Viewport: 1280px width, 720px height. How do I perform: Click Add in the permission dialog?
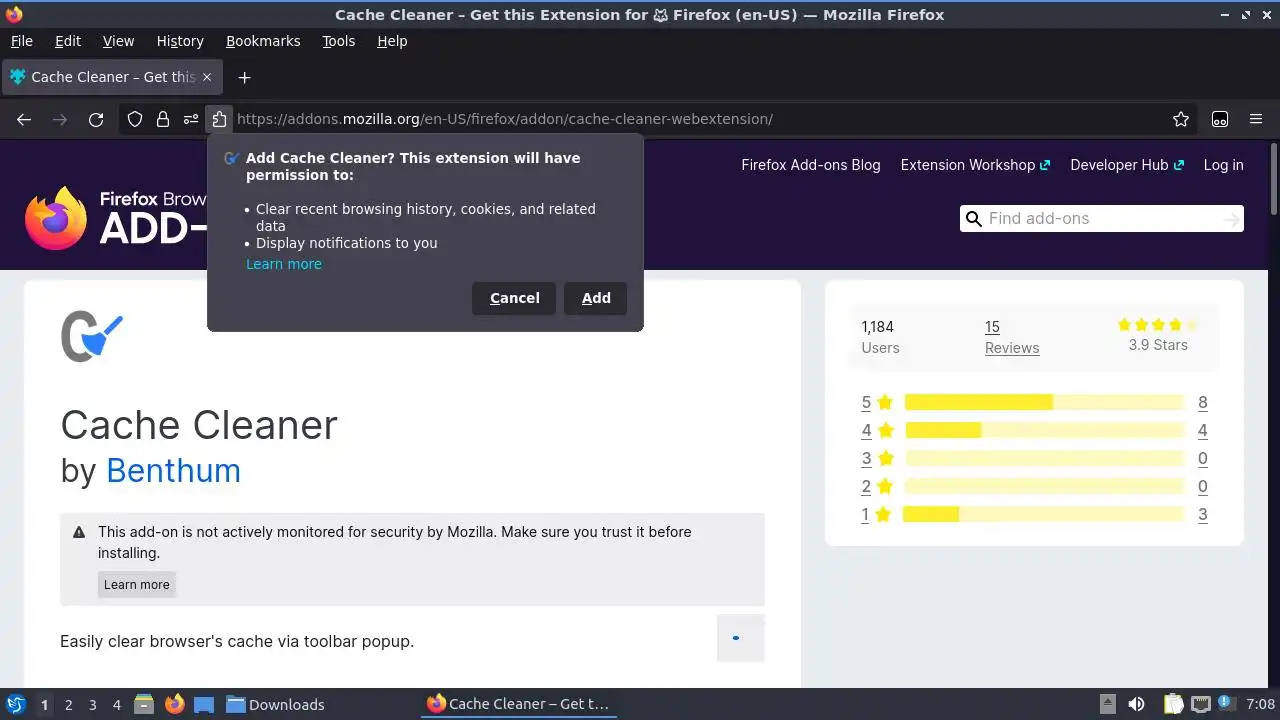[x=596, y=298]
